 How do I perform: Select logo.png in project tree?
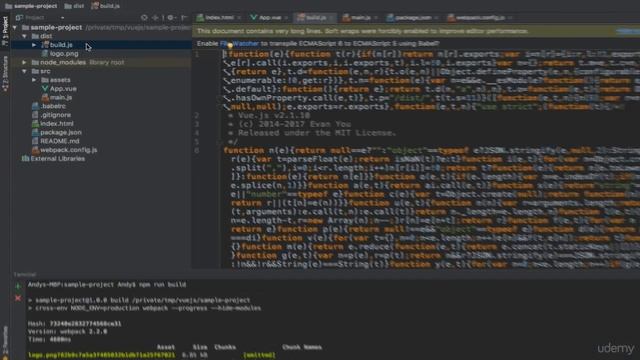coord(64,54)
